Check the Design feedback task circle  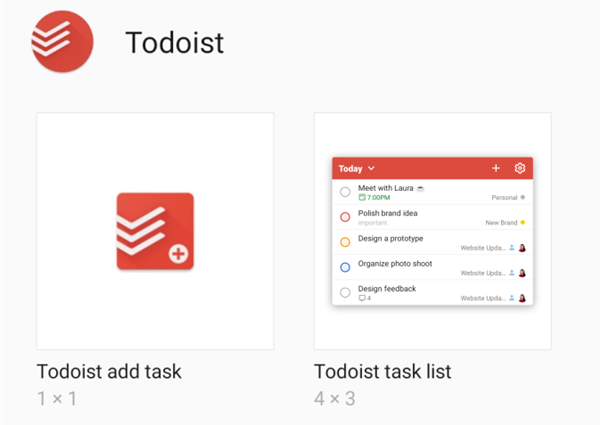345,293
